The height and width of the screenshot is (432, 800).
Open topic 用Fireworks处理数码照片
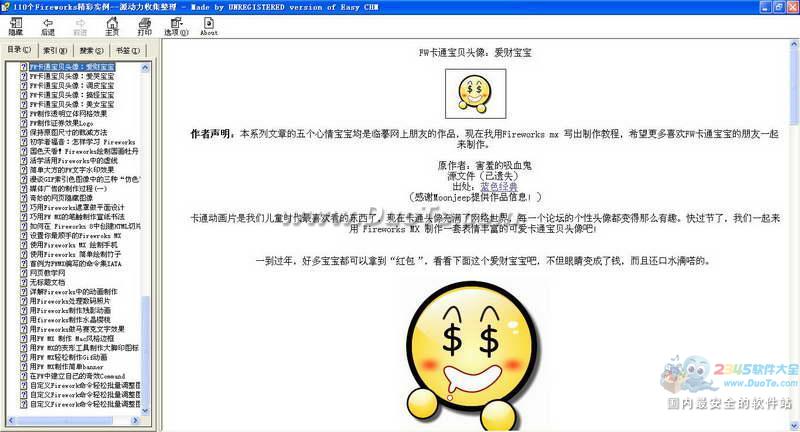[70, 300]
